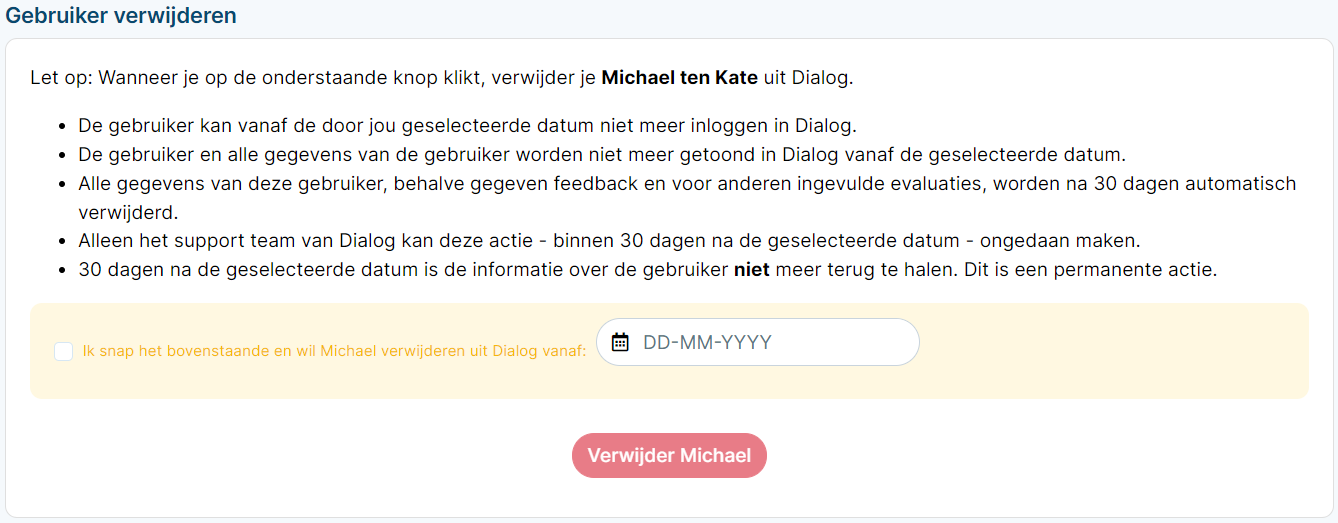
Task: Click the bullet dot before 'Alleen het support'
Action: pos(63,242)
